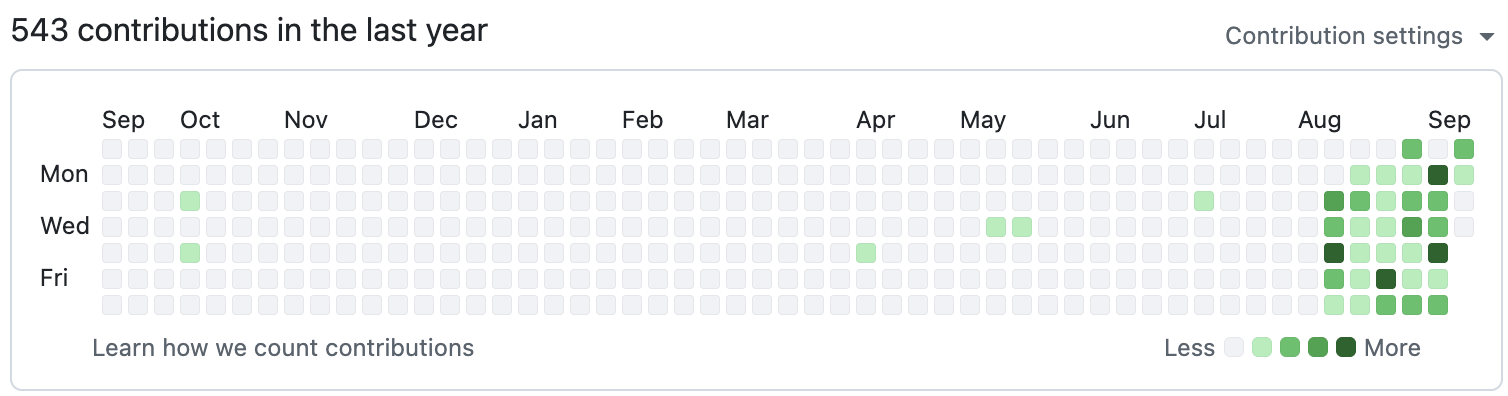This screenshot has height=396, width=1508.
Task: Select the lightest green legend swatch
Action: pos(1262,348)
